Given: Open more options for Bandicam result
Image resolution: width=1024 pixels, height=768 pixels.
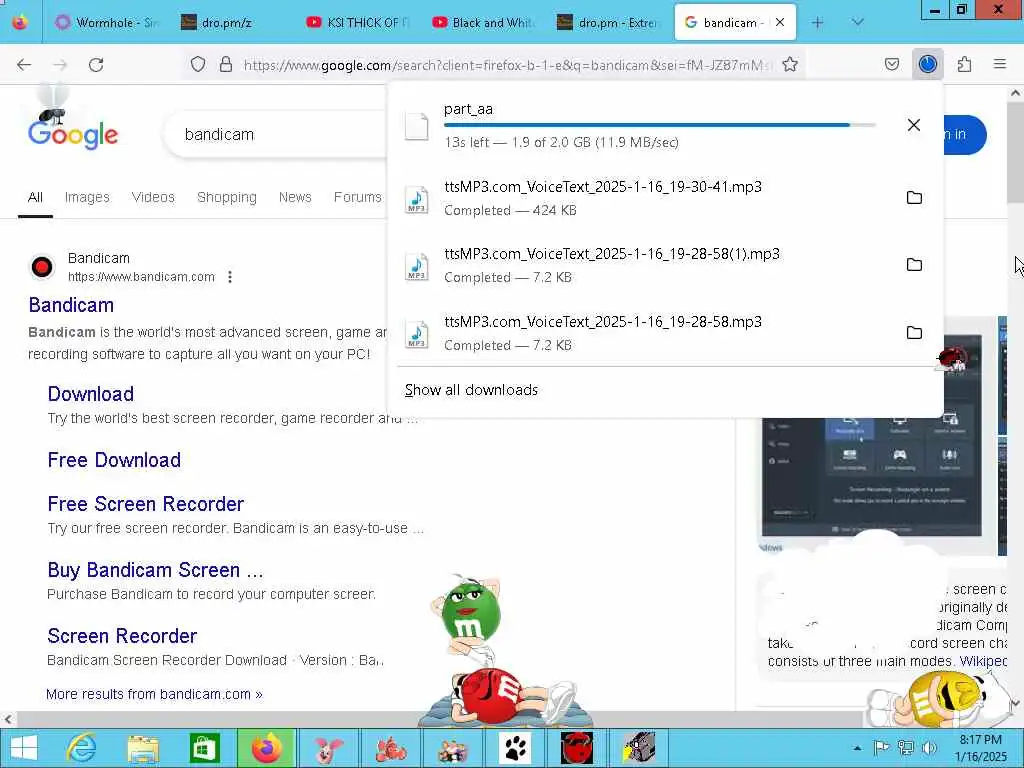Looking at the screenshot, I should [230, 277].
